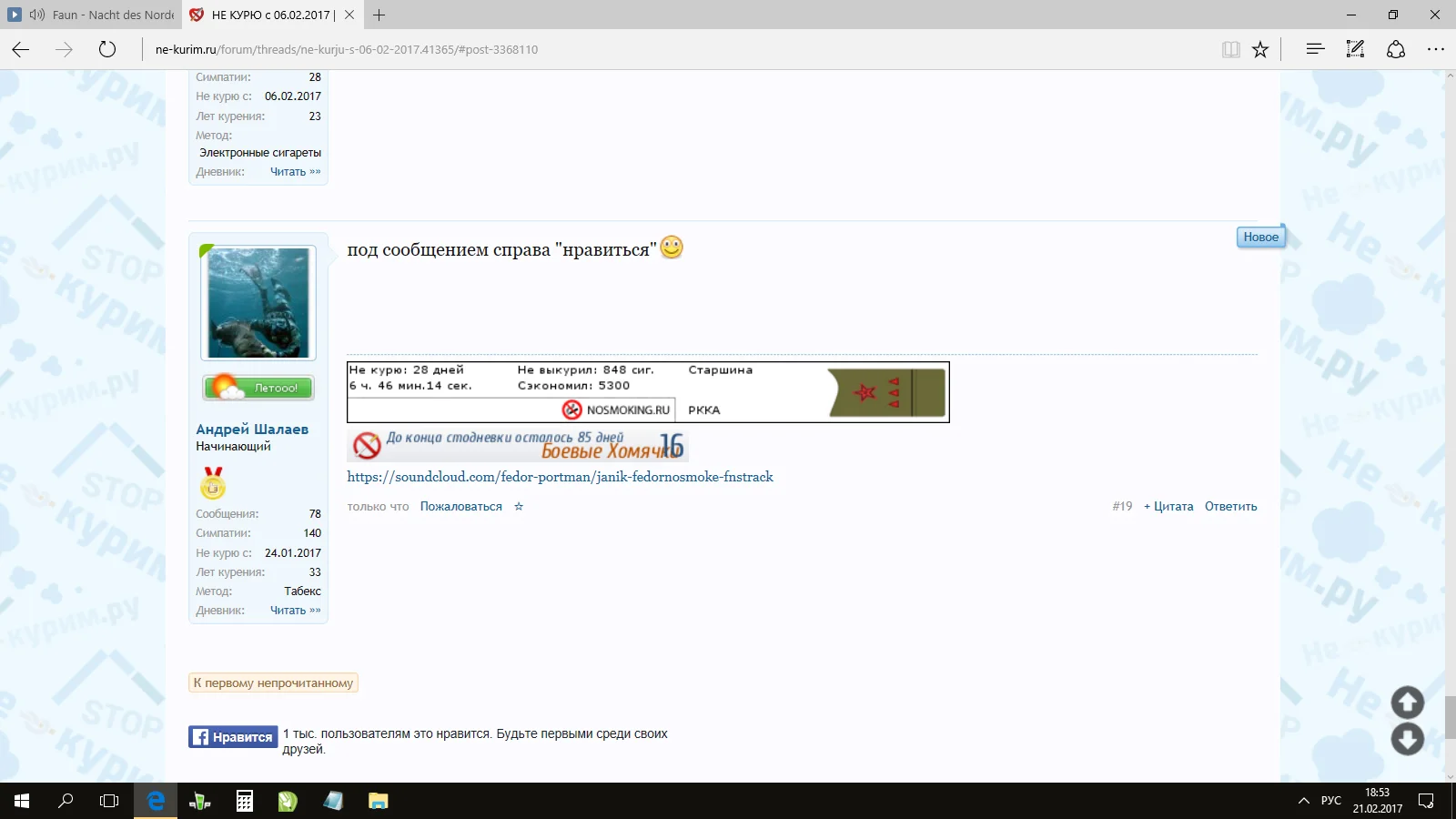Open Microsoft Edge from taskbar
Image resolution: width=1456 pixels, height=819 pixels.
pos(156,801)
